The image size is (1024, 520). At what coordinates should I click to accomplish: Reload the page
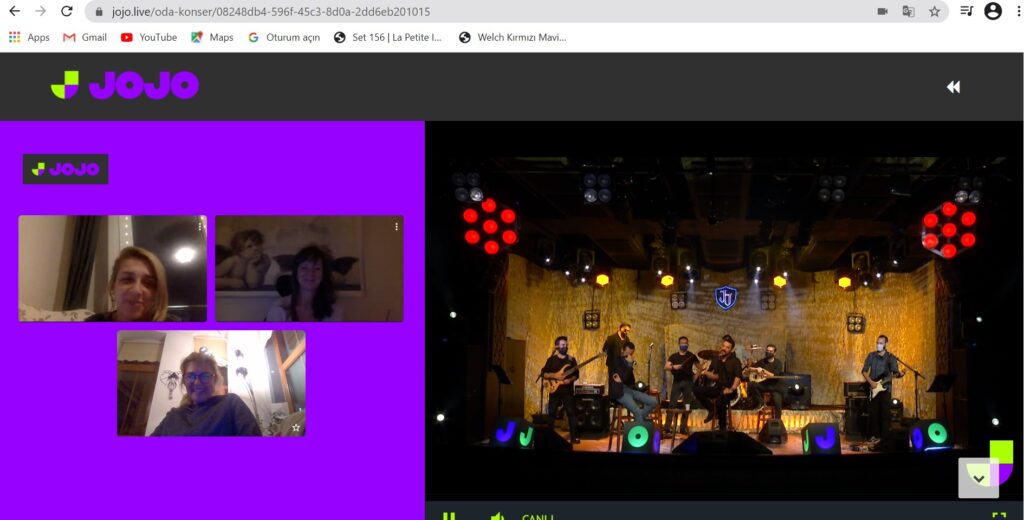click(x=67, y=12)
